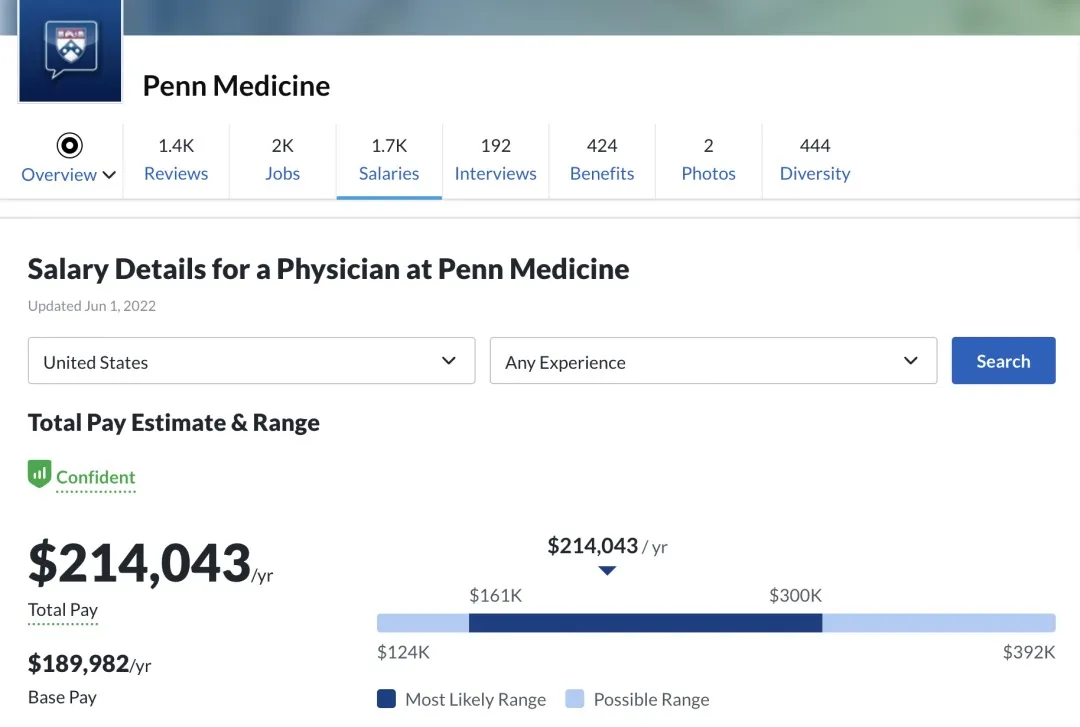Click the Overview target icon

coord(69,146)
